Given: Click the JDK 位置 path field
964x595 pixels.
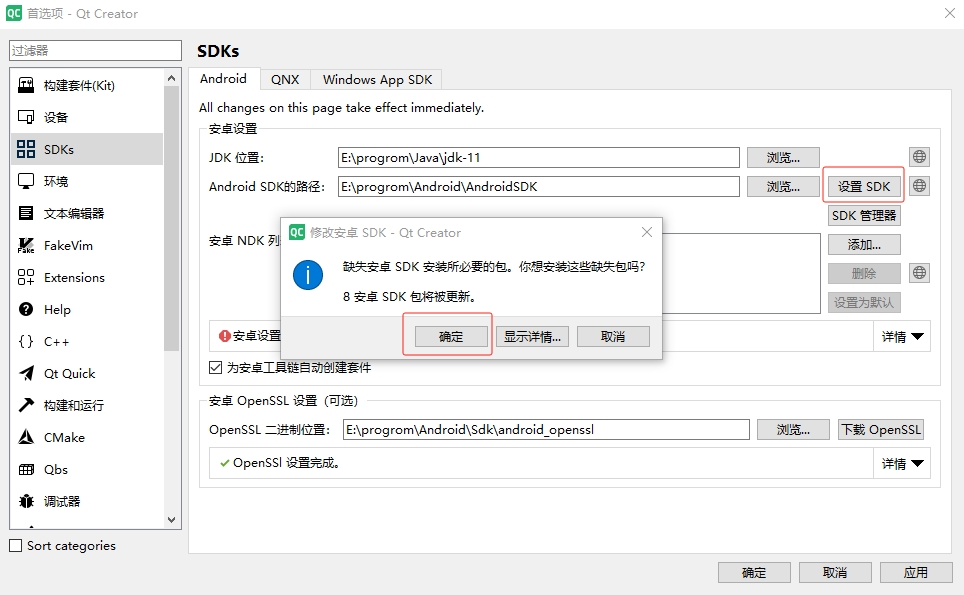Looking at the screenshot, I should (539, 157).
